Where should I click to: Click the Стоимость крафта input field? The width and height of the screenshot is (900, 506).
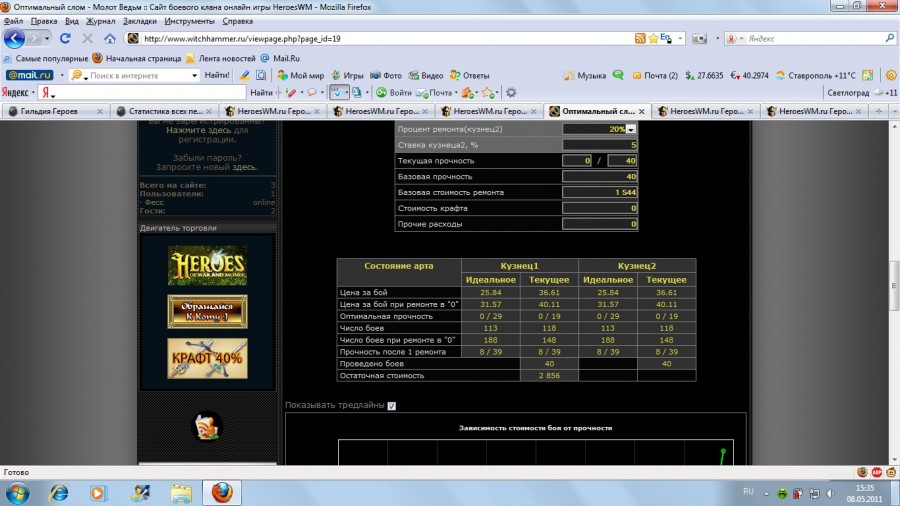[600, 208]
